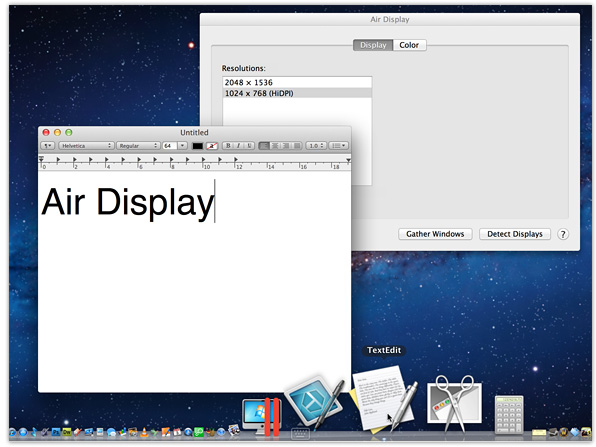Image resolution: width=596 pixels, height=447 pixels.
Task: Zoom the Untitled window with green button
Action: pos(69,132)
